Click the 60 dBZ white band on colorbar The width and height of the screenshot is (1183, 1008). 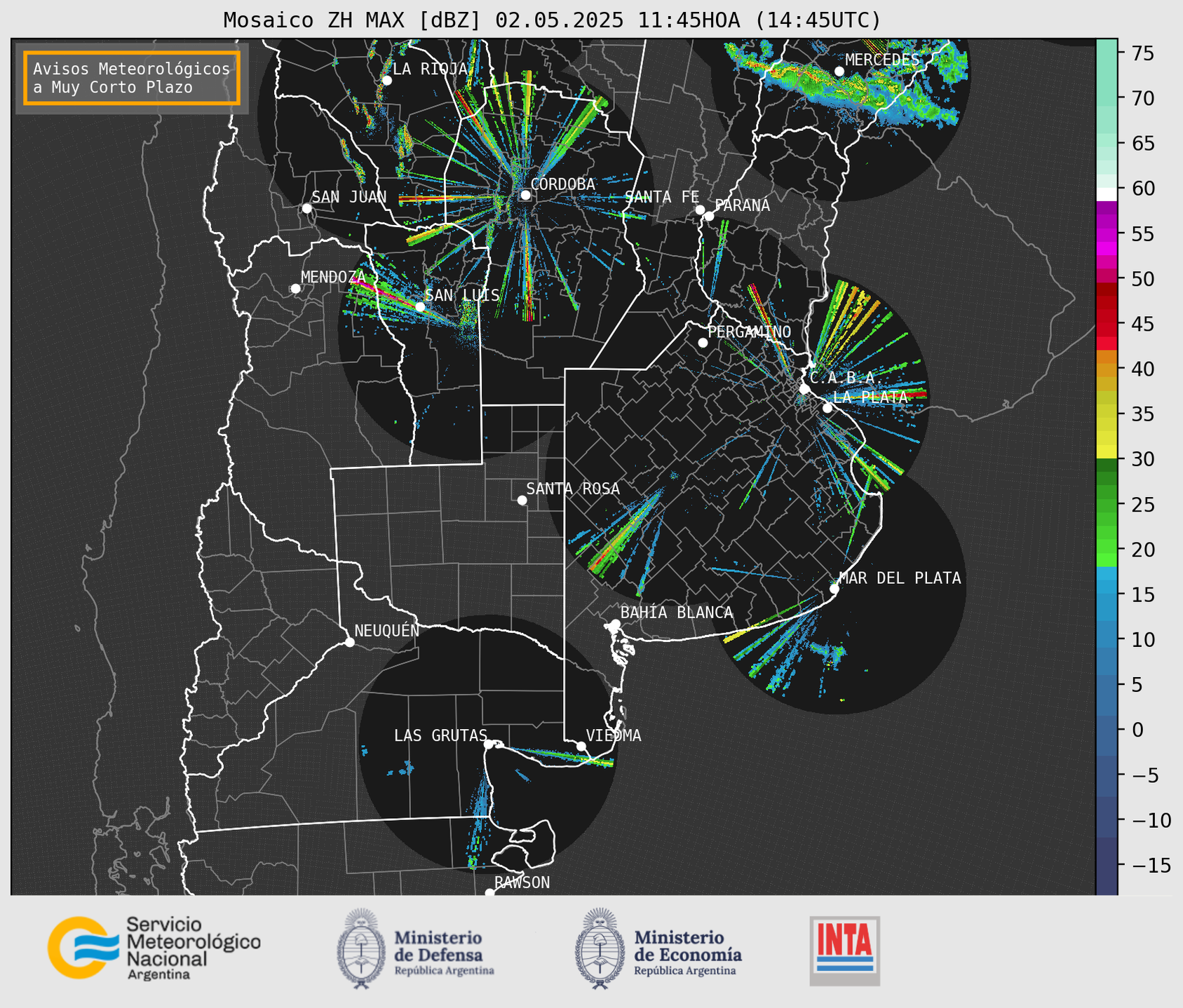(x=1107, y=194)
